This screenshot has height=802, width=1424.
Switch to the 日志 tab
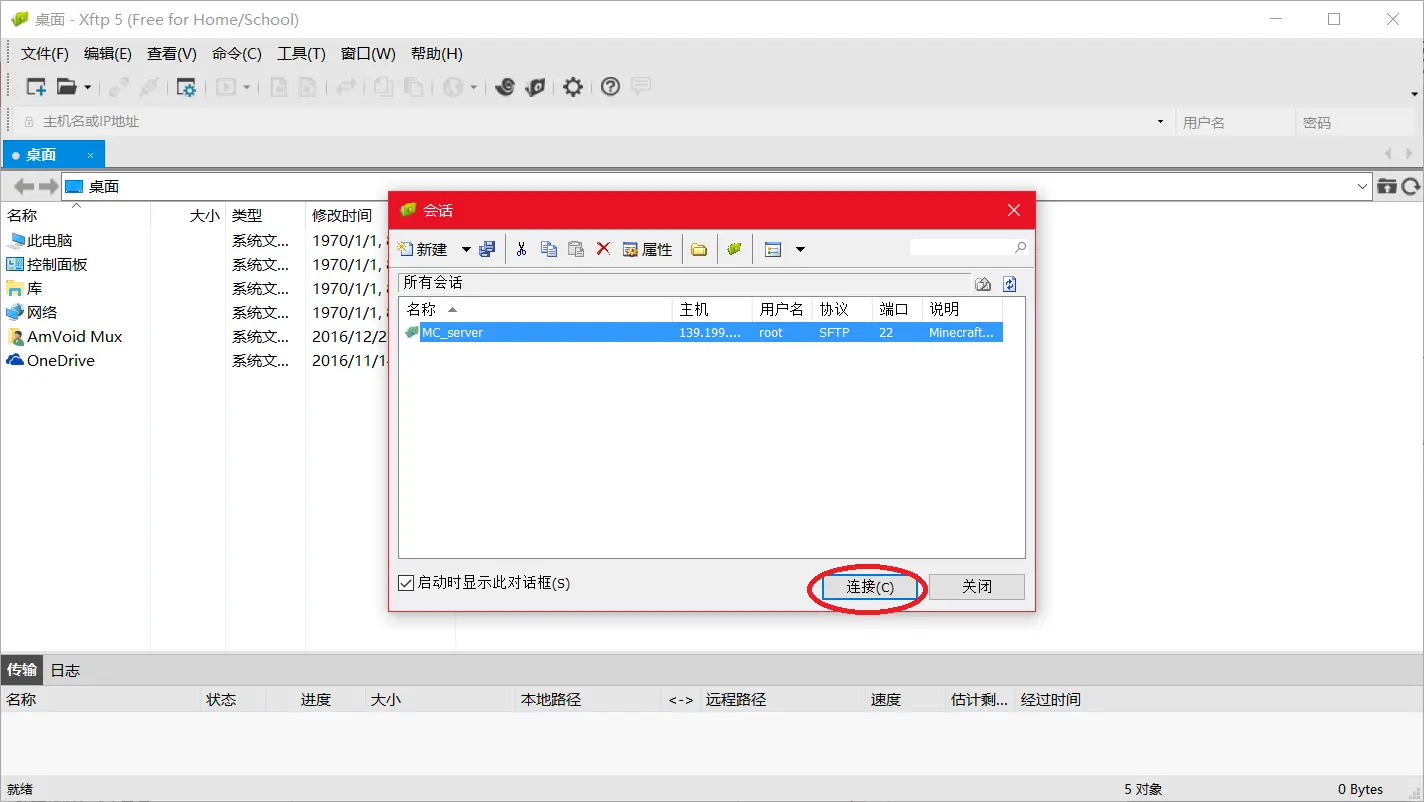(65, 670)
